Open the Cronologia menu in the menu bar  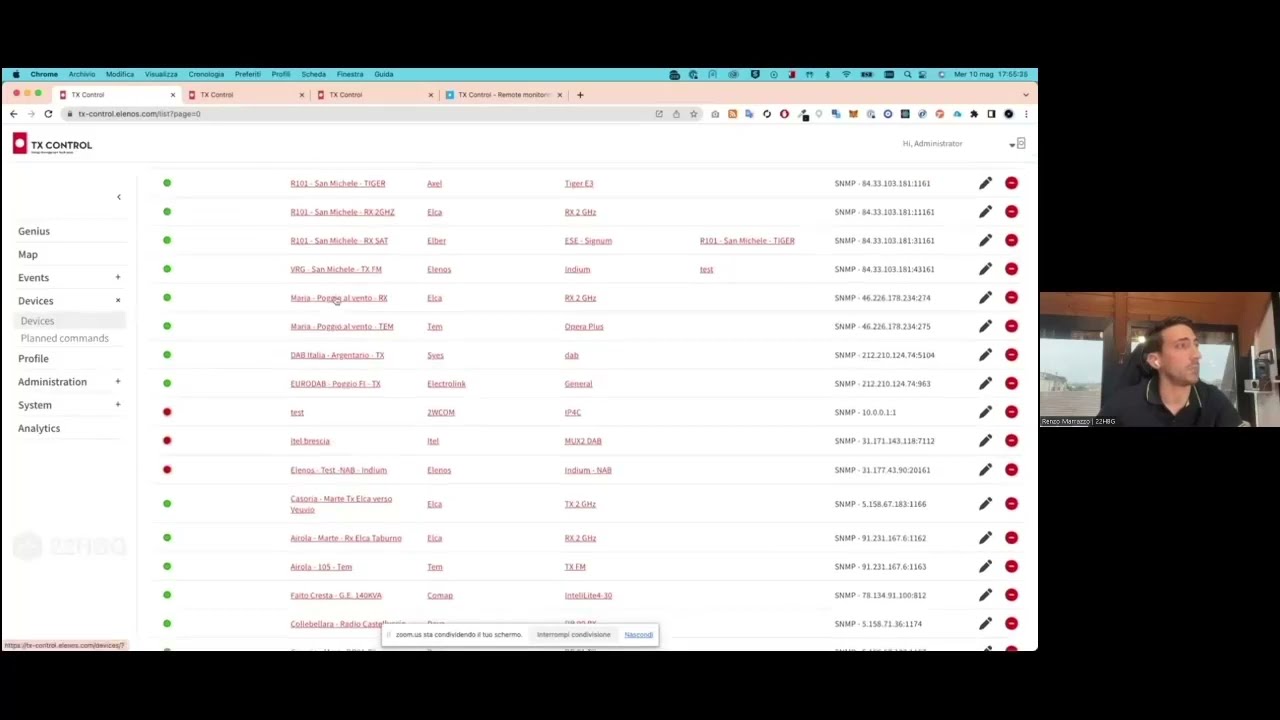(206, 74)
